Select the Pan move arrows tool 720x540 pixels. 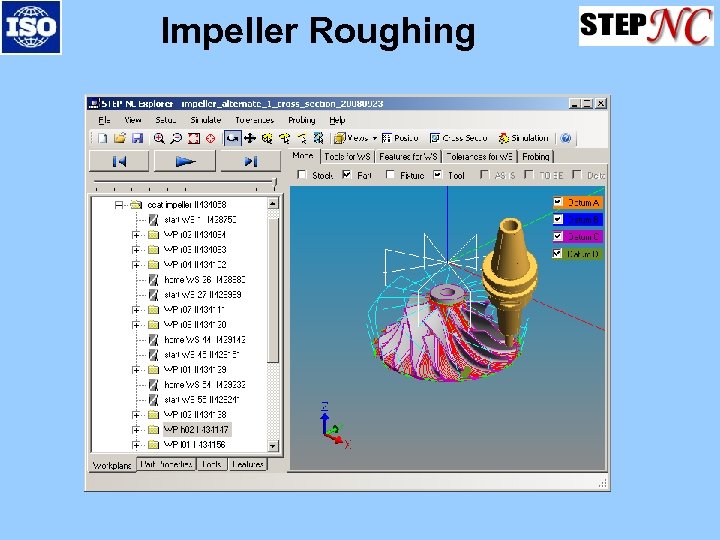pyautogui.click(x=250, y=138)
